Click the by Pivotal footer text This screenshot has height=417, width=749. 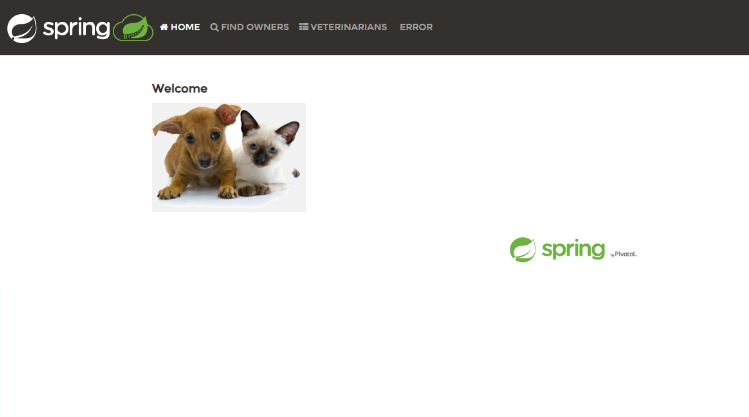tap(623, 254)
